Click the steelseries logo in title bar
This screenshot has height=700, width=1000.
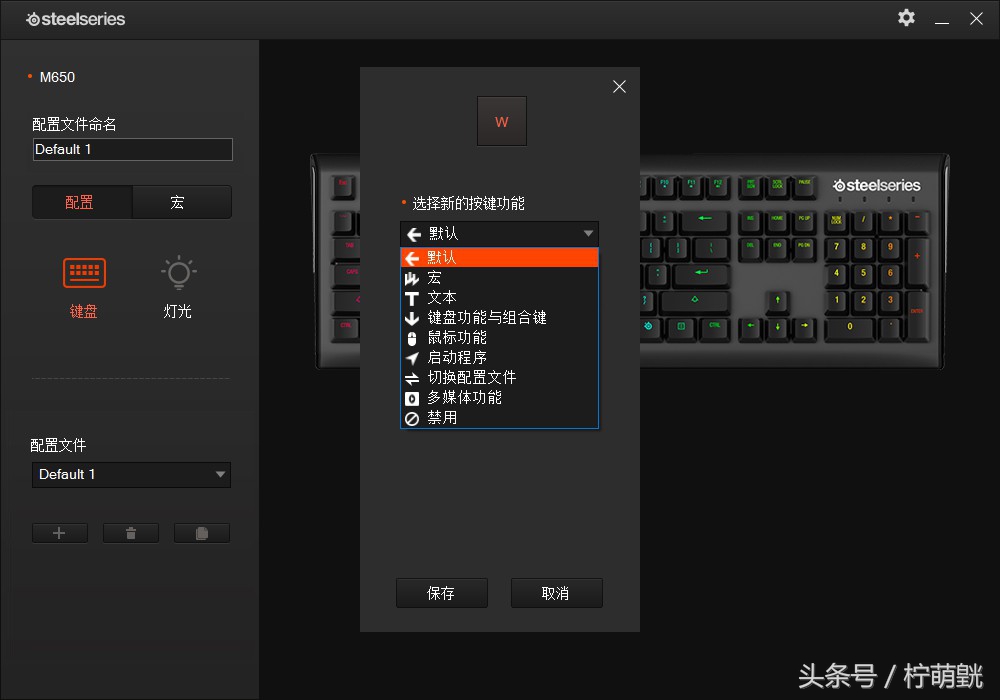(x=75, y=19)
